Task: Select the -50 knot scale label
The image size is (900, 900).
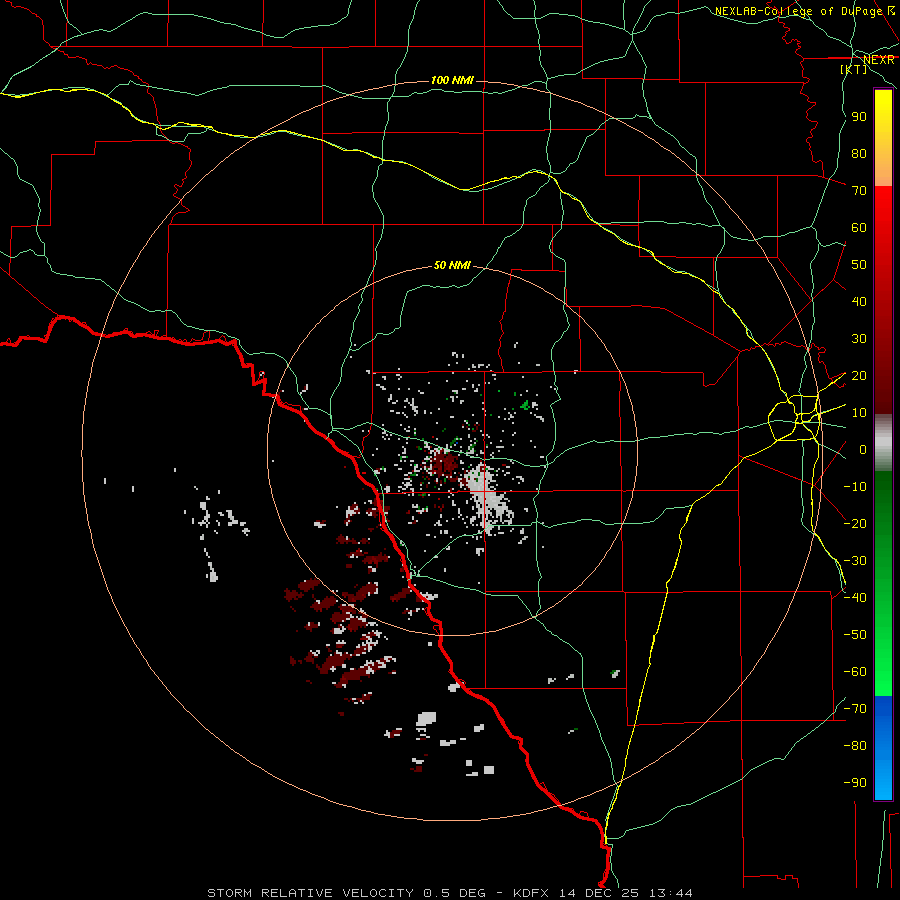Action: [x=855, y=634]
